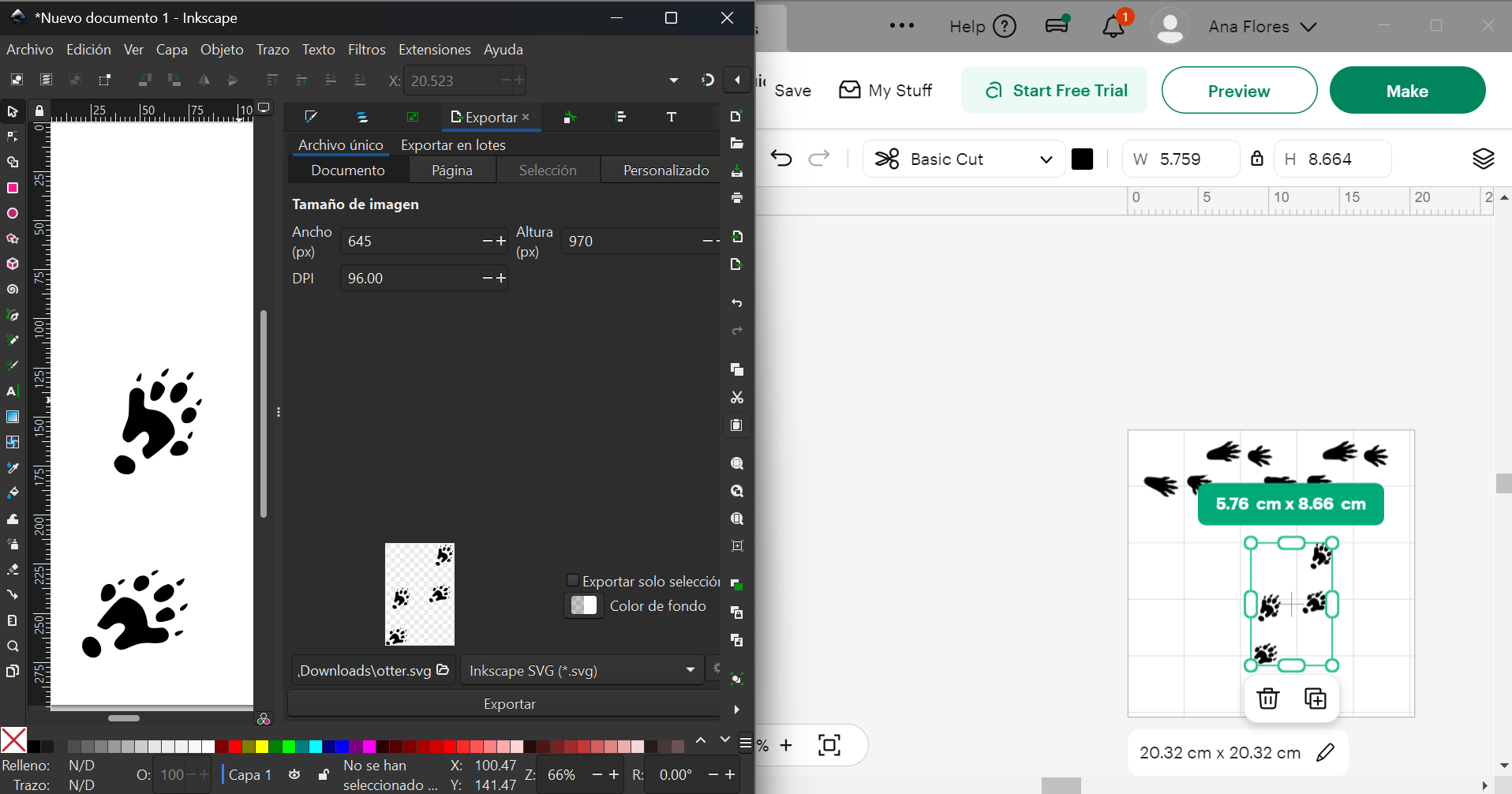Click the Cut scissors icon in Inkscape
1512x794 pixels.
[737, 397]
